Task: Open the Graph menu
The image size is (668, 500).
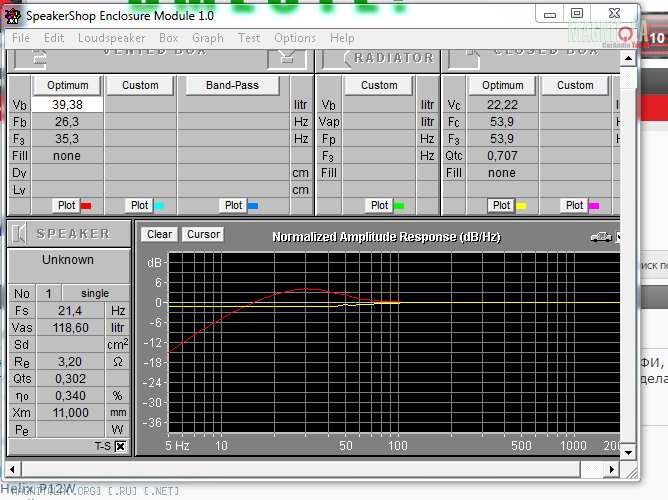Action: (x=208, y=38)
